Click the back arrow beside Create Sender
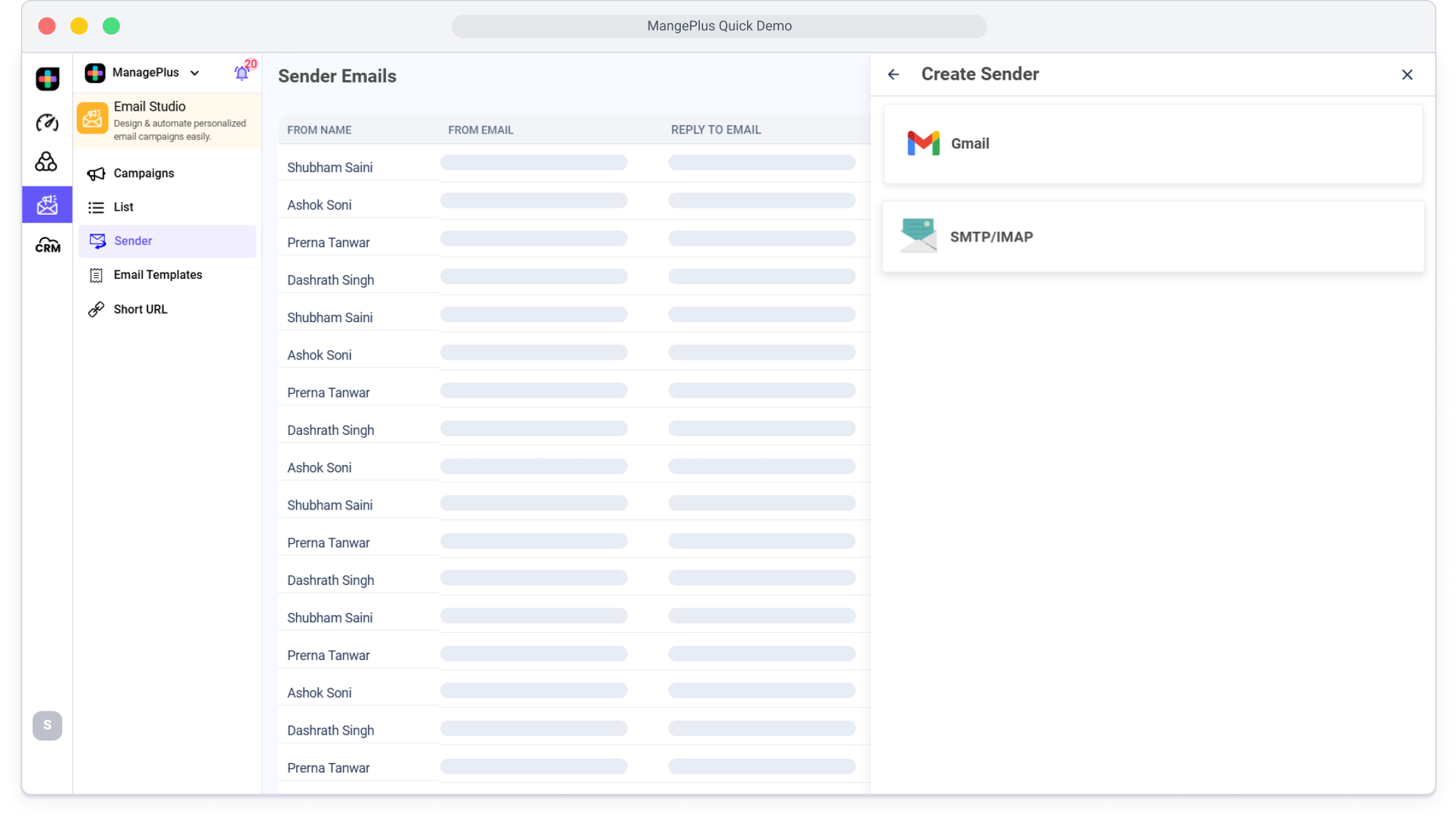Image resolution: width=1456 pixels, height=820 pixels. 893,75
